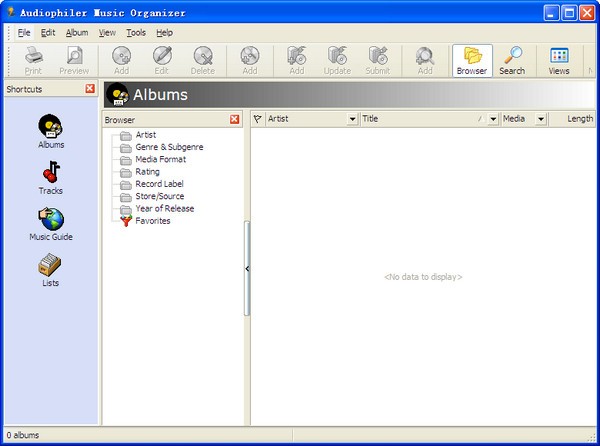
Task: Select Year of Release in Browser tree
Action: (165, 208)
